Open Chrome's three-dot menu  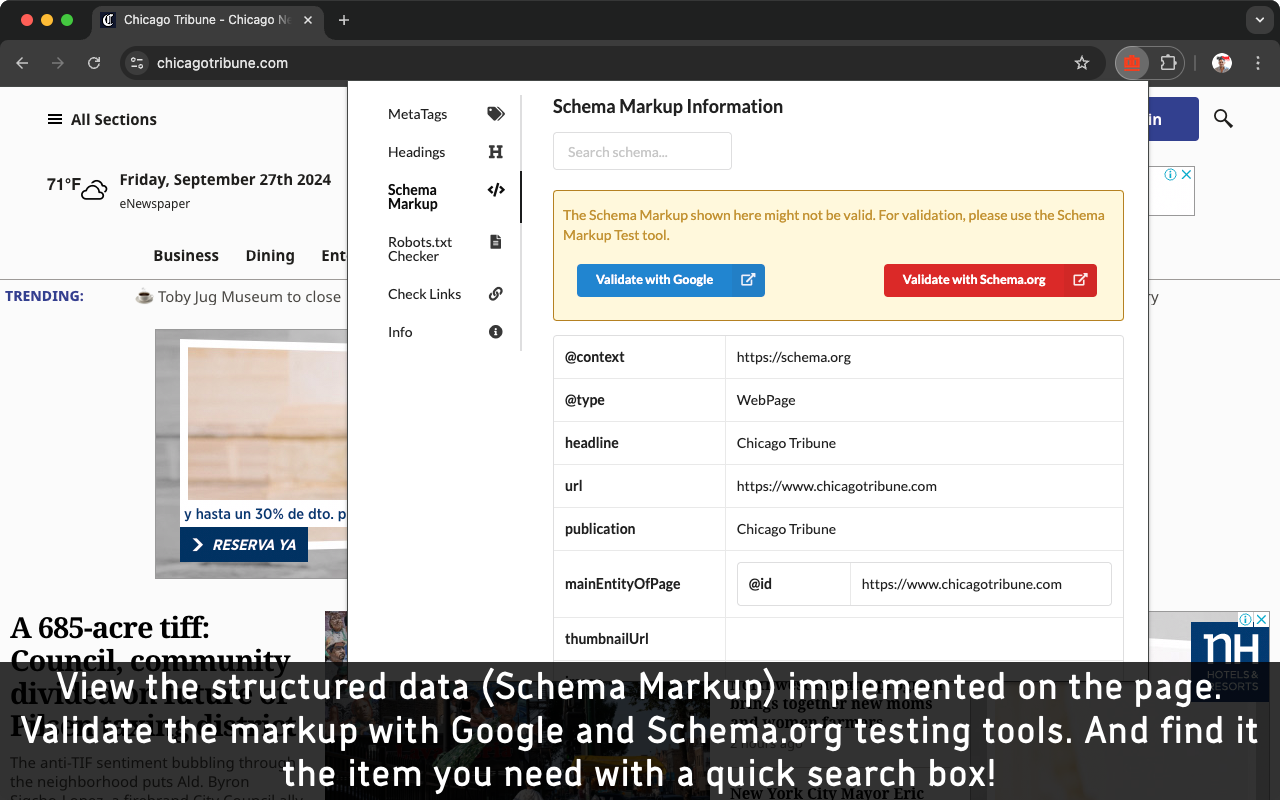1257,63
